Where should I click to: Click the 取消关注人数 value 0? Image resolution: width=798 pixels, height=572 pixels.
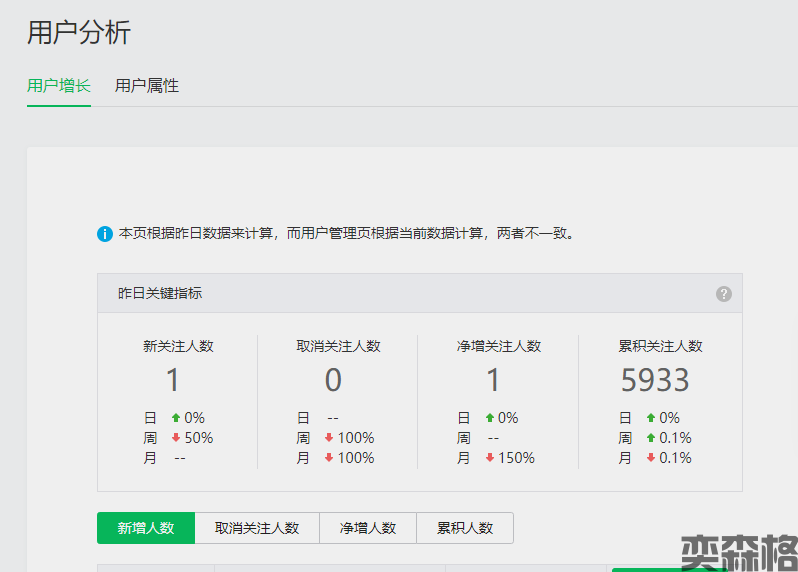click(333, 380)
